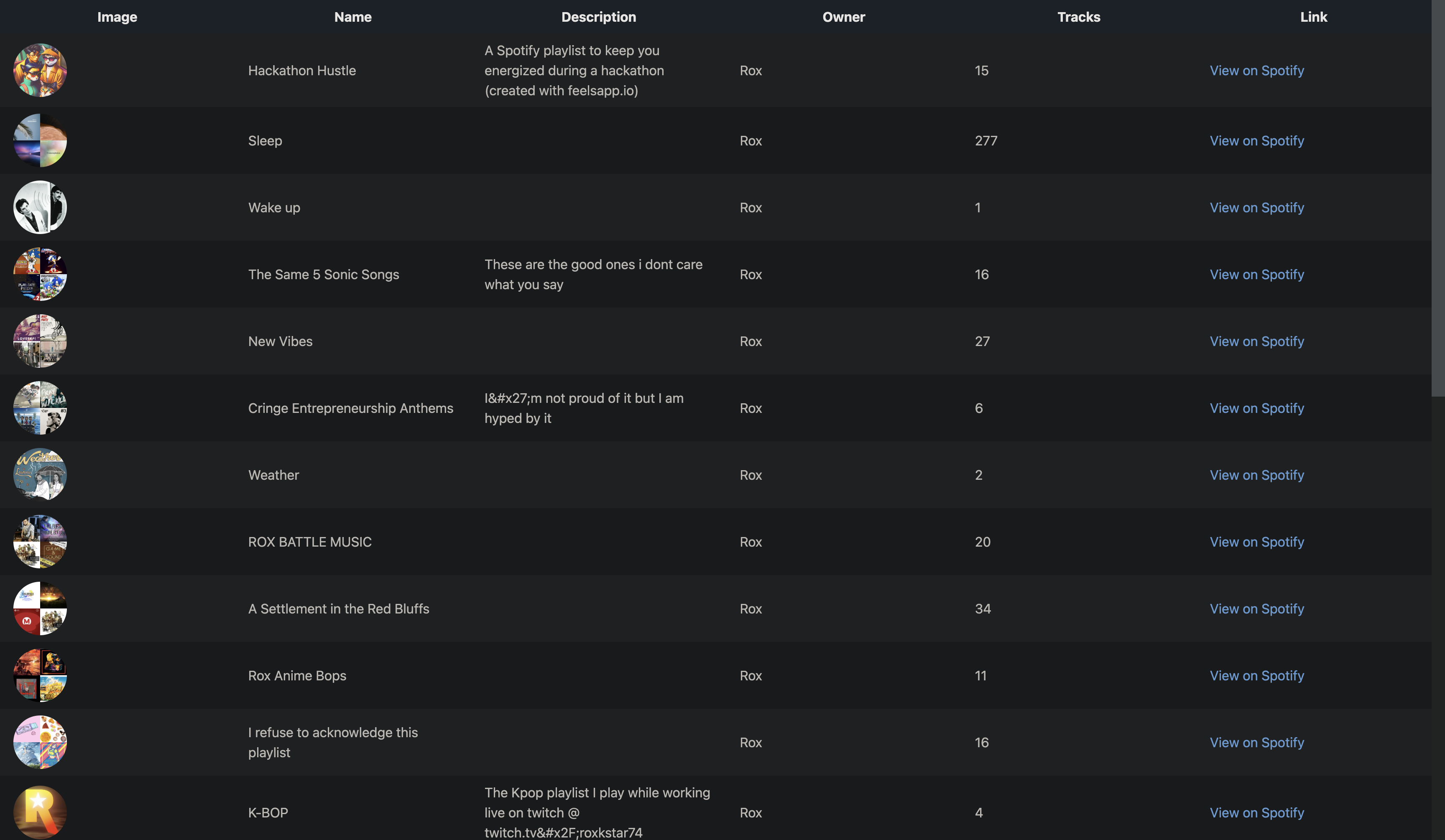
Task: Select the Wake up playlist cover image
Action: click(x=40, y=207)
